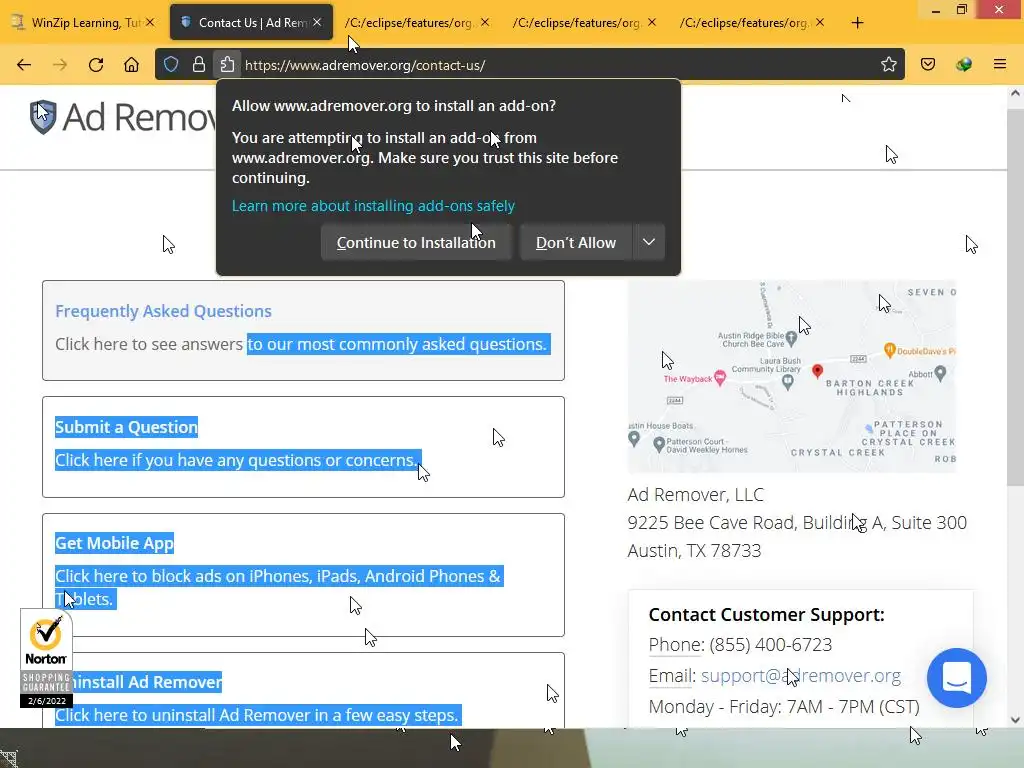1024x768 pixels.
Task: Click the Austin Ridge Bible Church map marker
Action: pyautogui.click(x=792, y=338)
